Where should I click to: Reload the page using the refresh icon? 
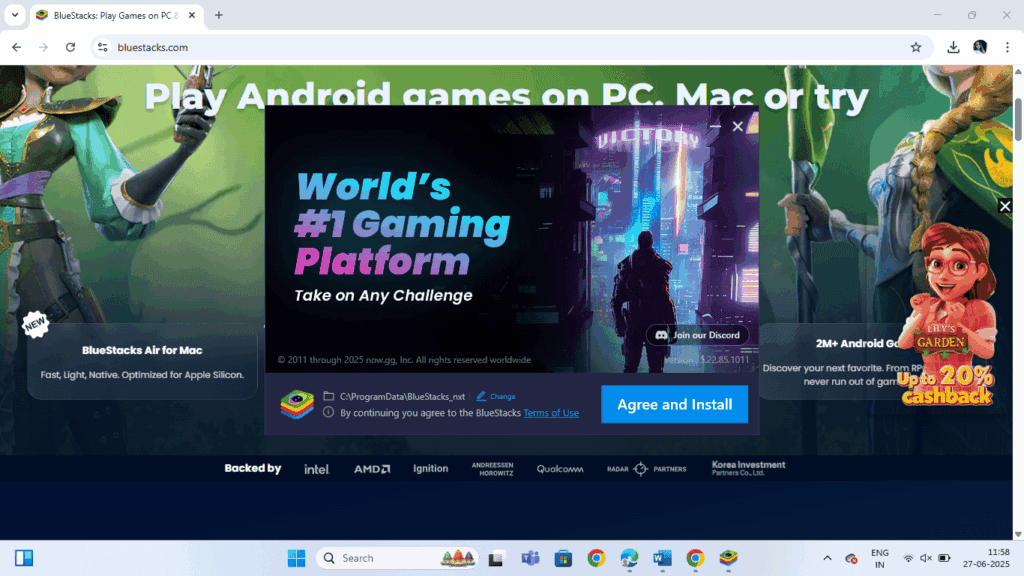[69, 47]
